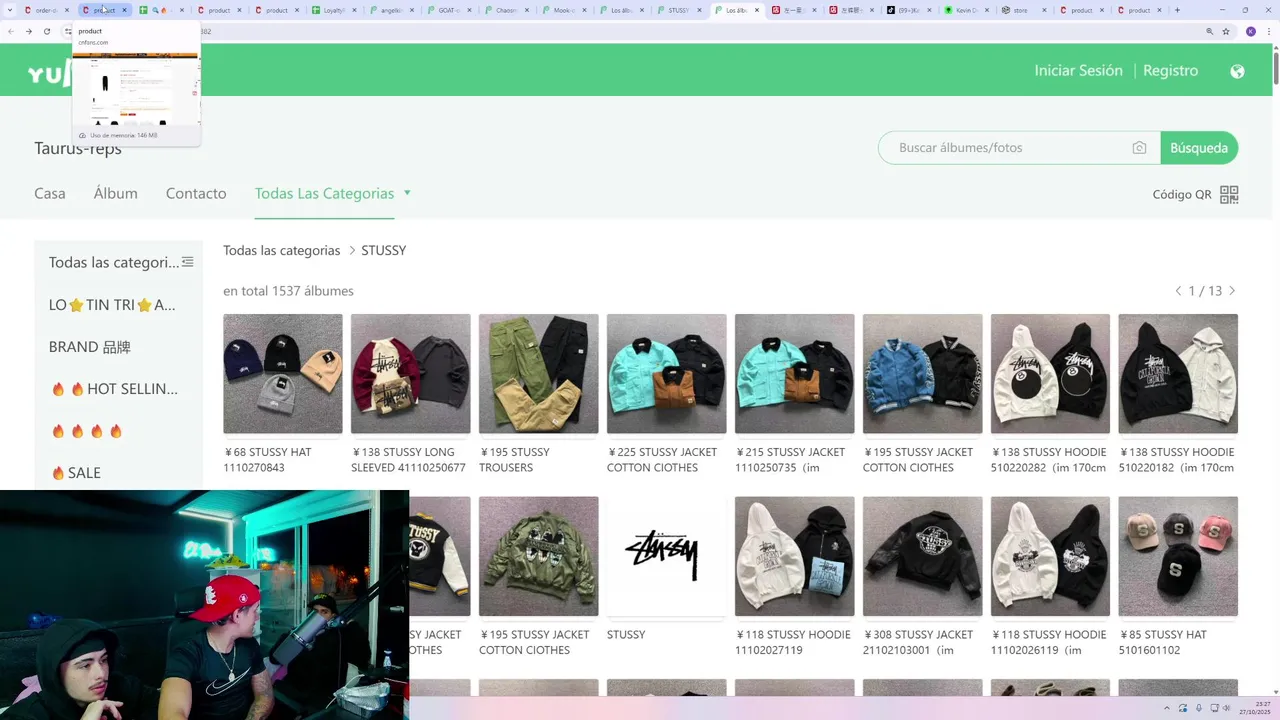Click Todas las categorias breadcrumb

282,251
